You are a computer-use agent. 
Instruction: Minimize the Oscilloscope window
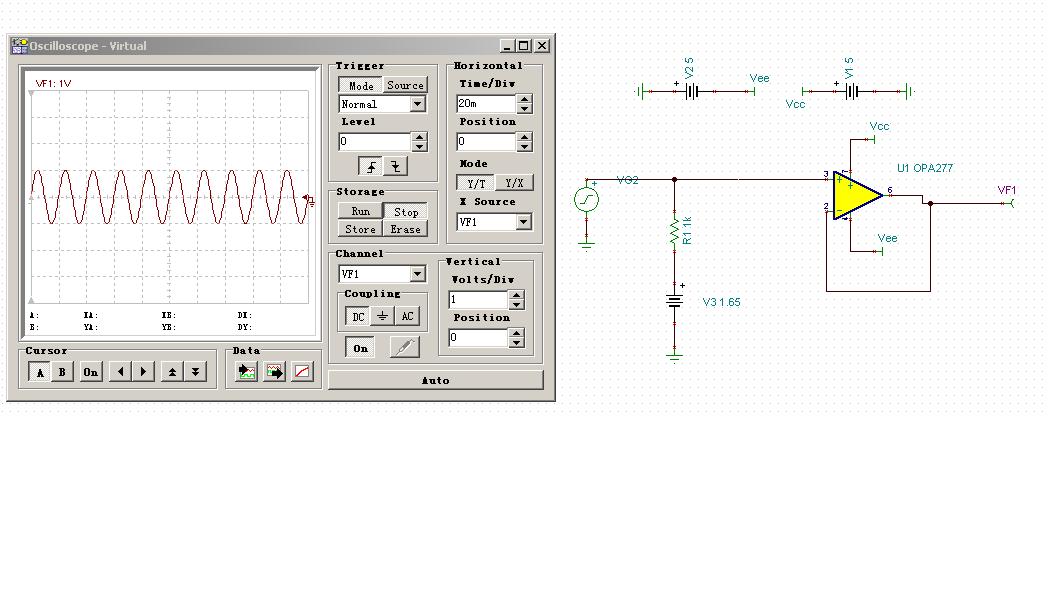(x=507, y=46)
